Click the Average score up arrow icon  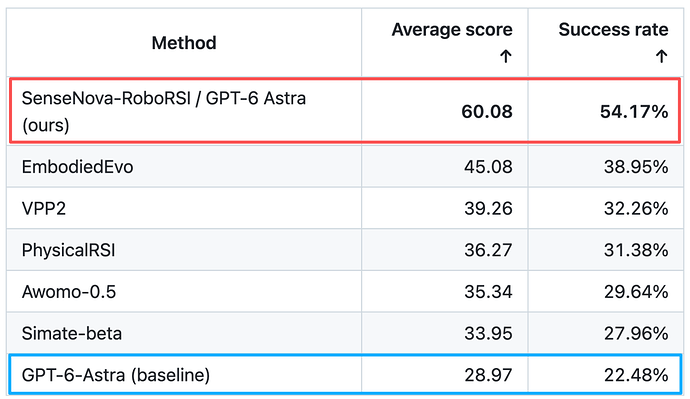[506, 56]
